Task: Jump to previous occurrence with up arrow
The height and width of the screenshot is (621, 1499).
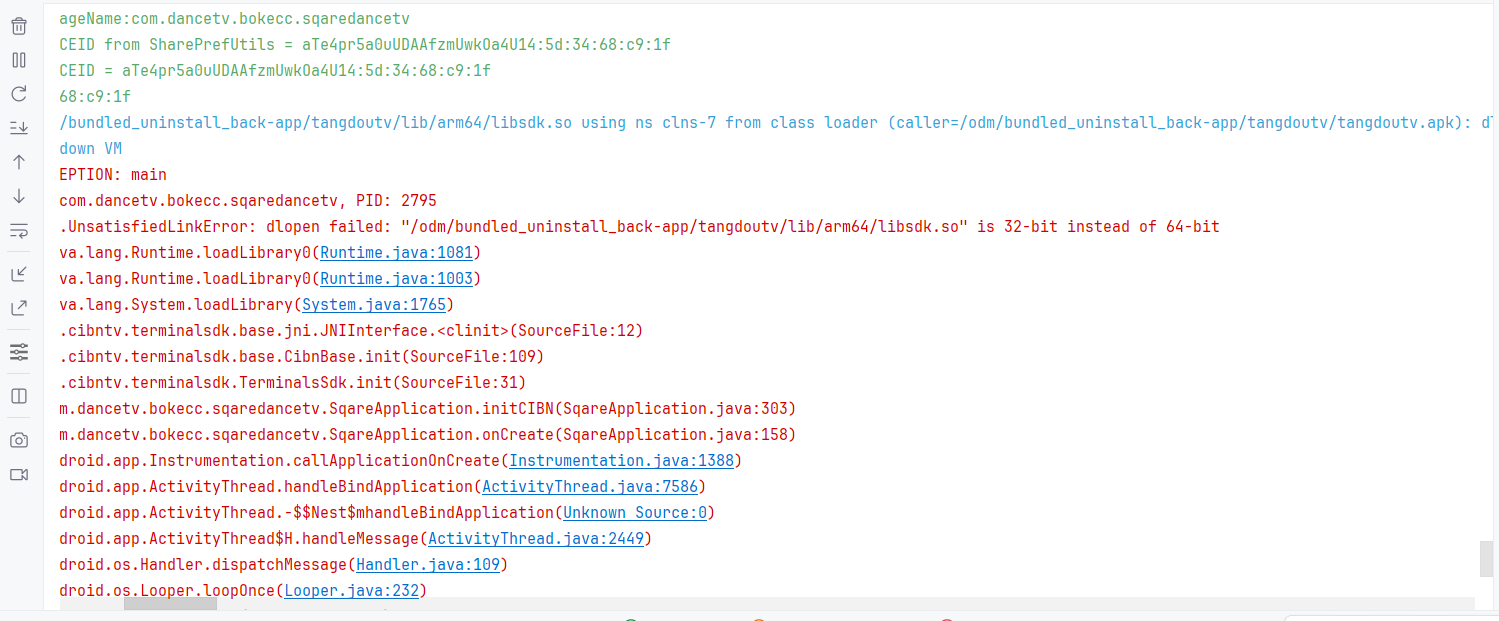Action: pyautogui.click(x=18, y=162)
